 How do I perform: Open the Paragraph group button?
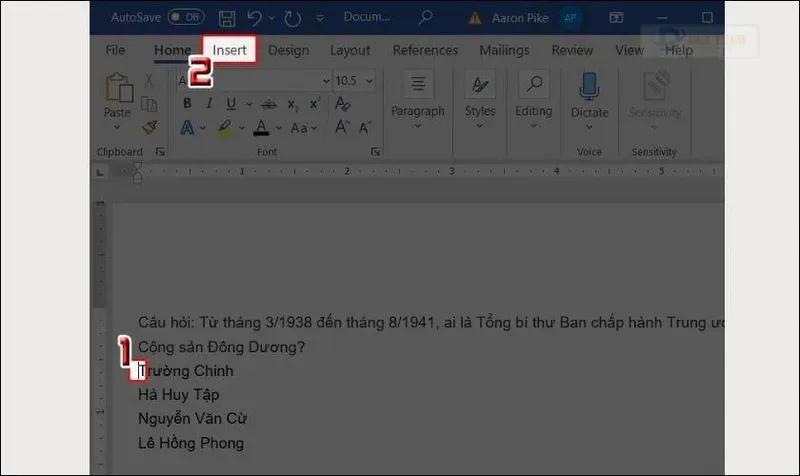417,99
